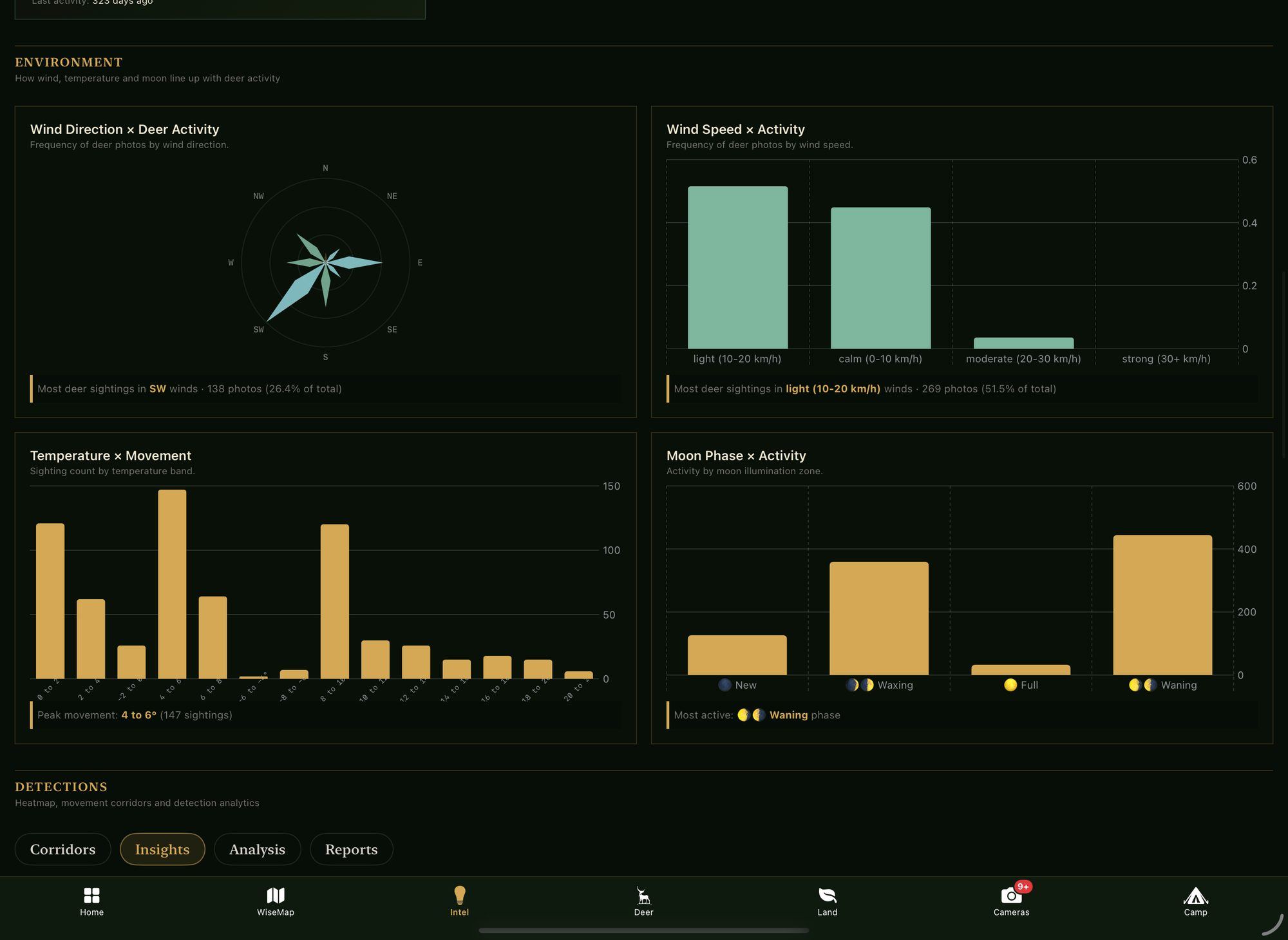This screenshot has height=940, width=1288.
Task: Select the Insights tab
Action: pos(162,849)
